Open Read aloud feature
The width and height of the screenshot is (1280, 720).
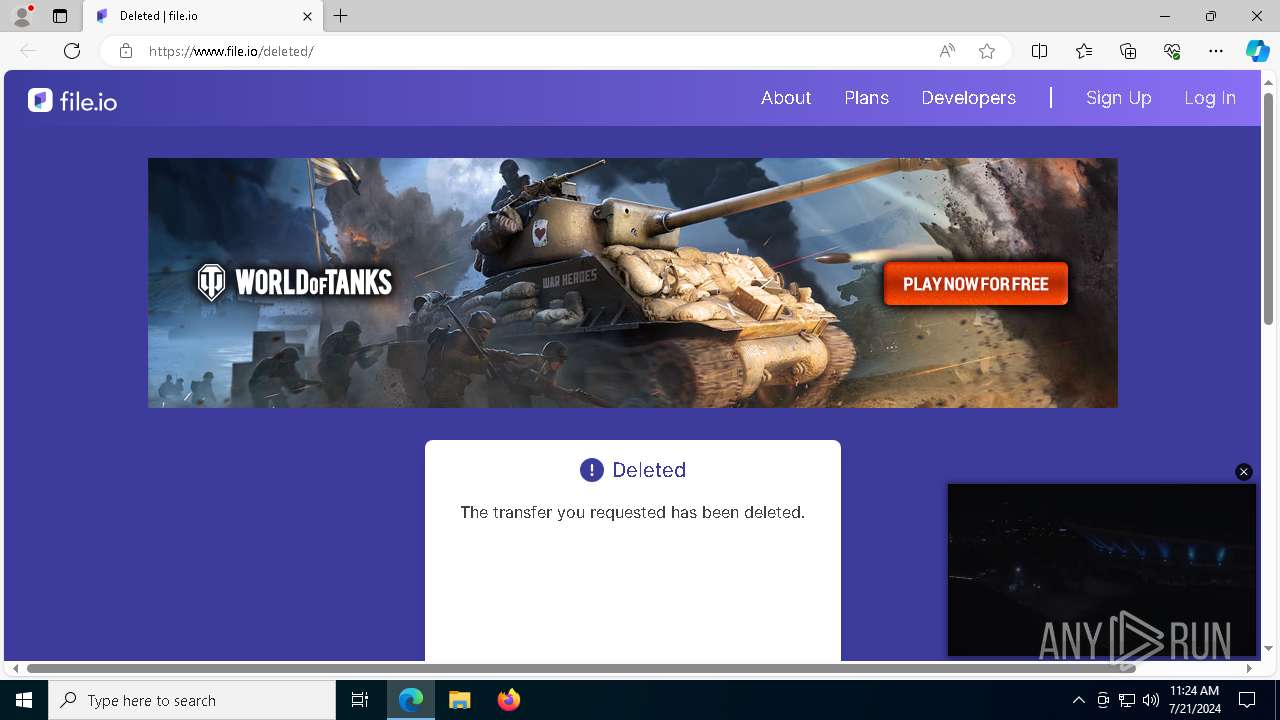[947, 51]
